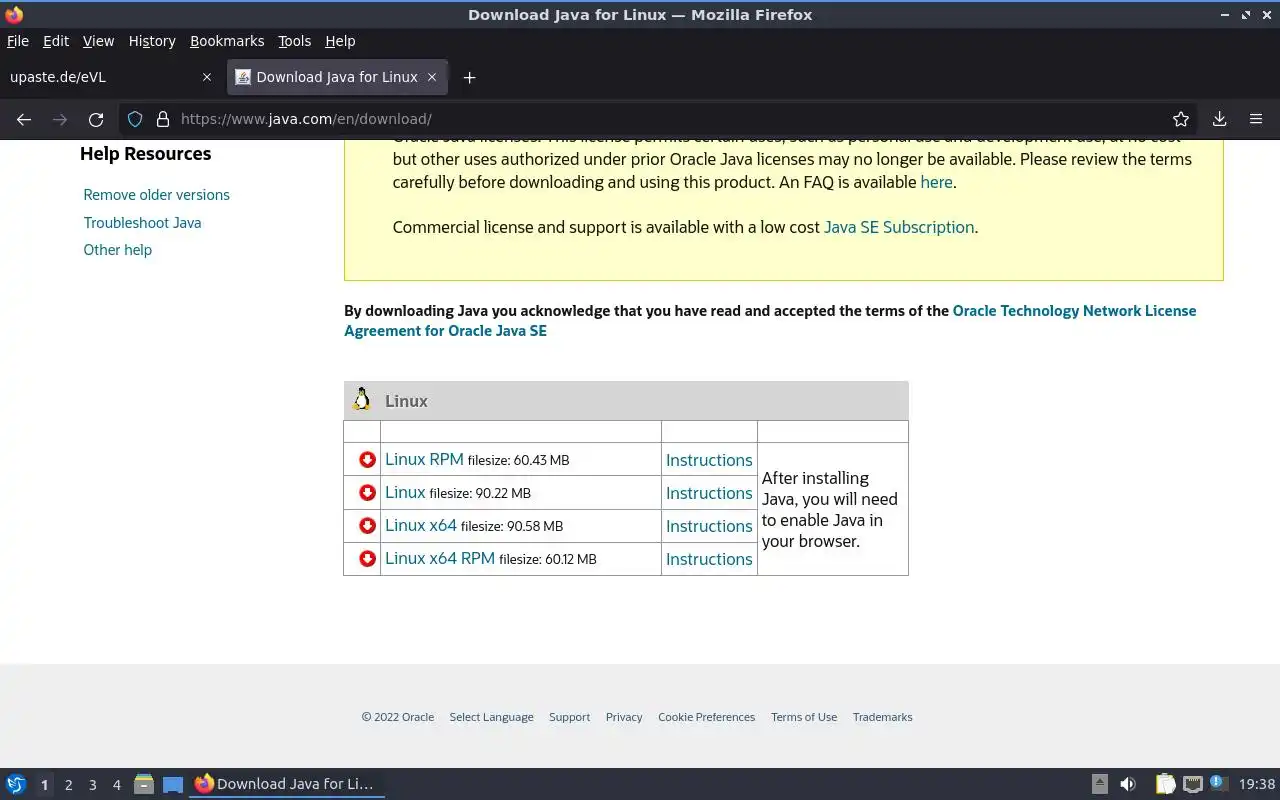Open the Terms of Use footer link
This screenshot has height=800, width=1280.
(x=804, y=717)
